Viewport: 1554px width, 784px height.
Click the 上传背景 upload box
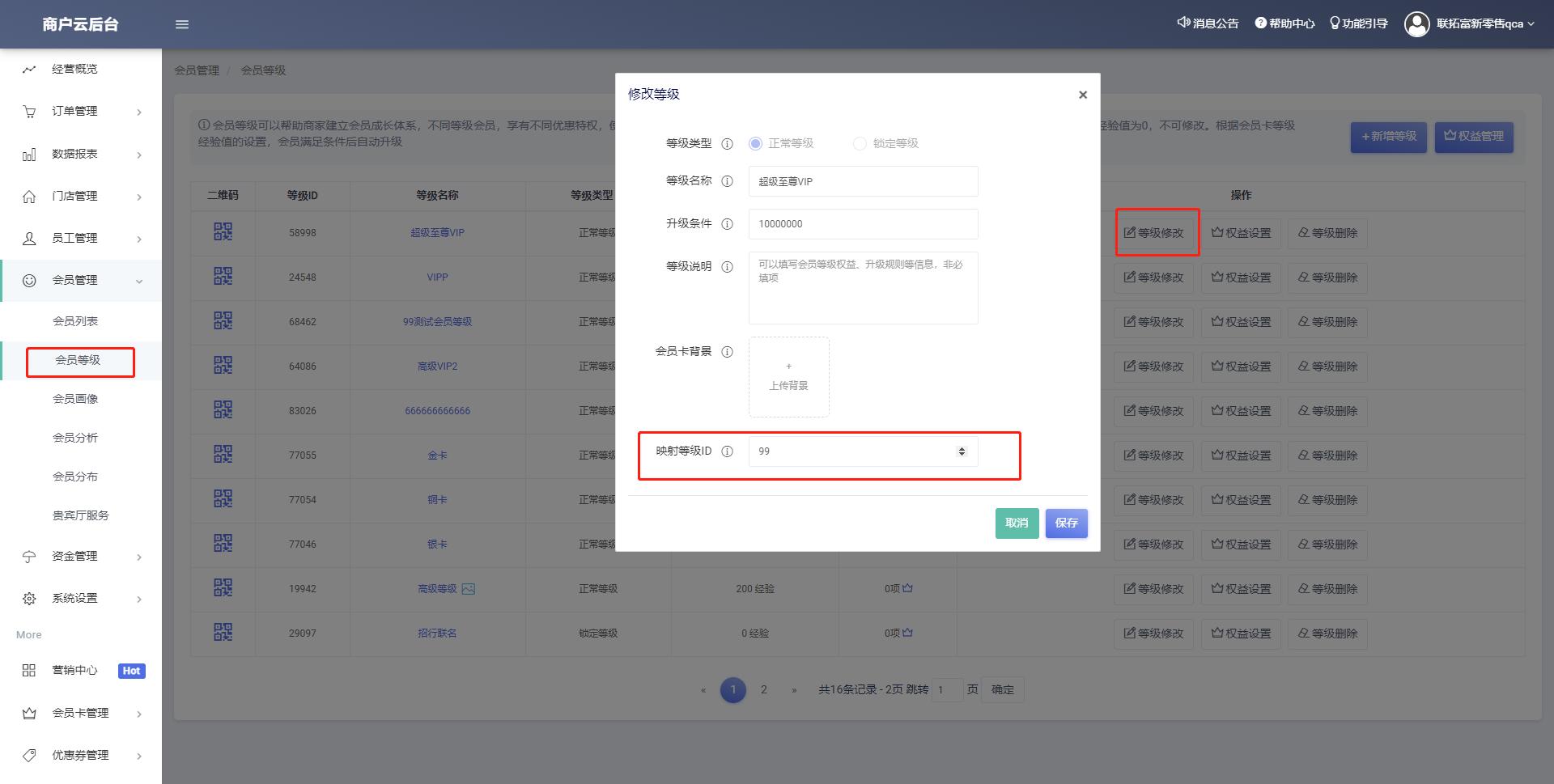(x=788, y=377)
